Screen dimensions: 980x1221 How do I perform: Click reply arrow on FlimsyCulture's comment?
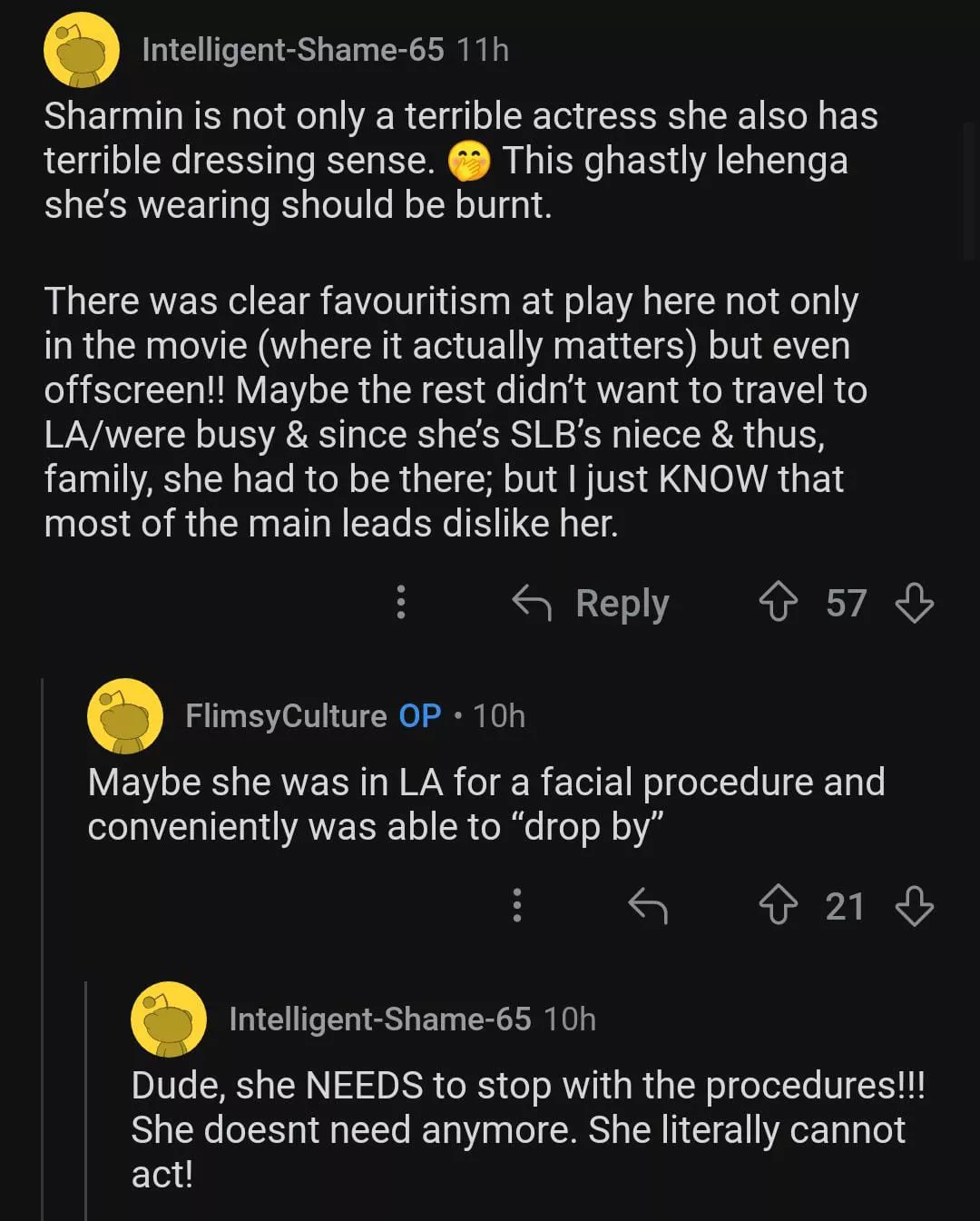pos(648,906)
